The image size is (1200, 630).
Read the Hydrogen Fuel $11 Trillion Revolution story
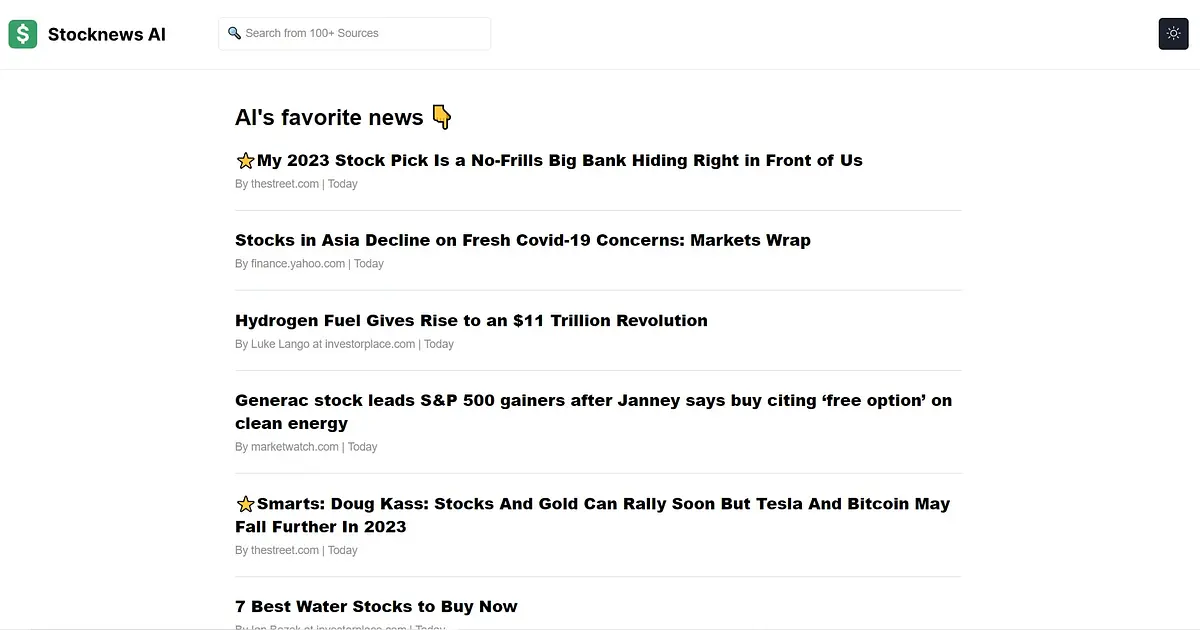point(471,320)
